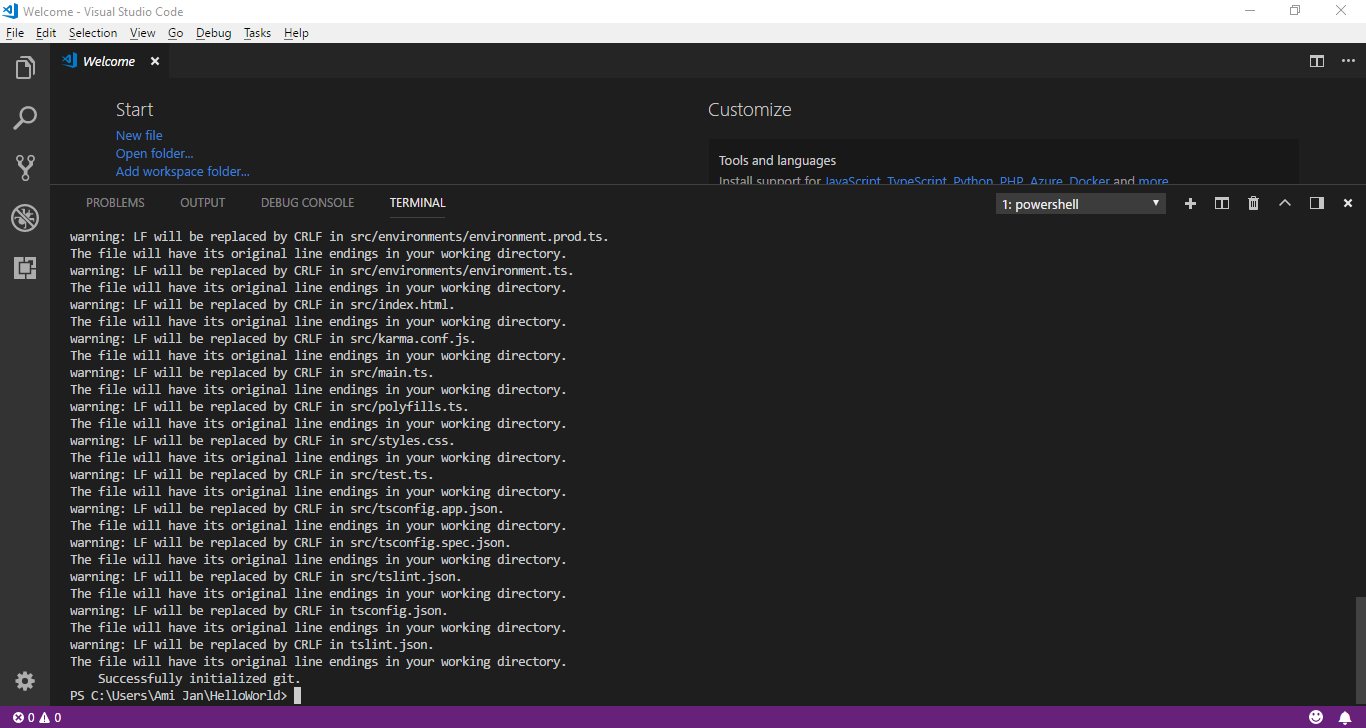The image size is (1366, 728).
Task: Switch to the DEBUG CONSOLE tab
Action: click(x=307, y=203)
